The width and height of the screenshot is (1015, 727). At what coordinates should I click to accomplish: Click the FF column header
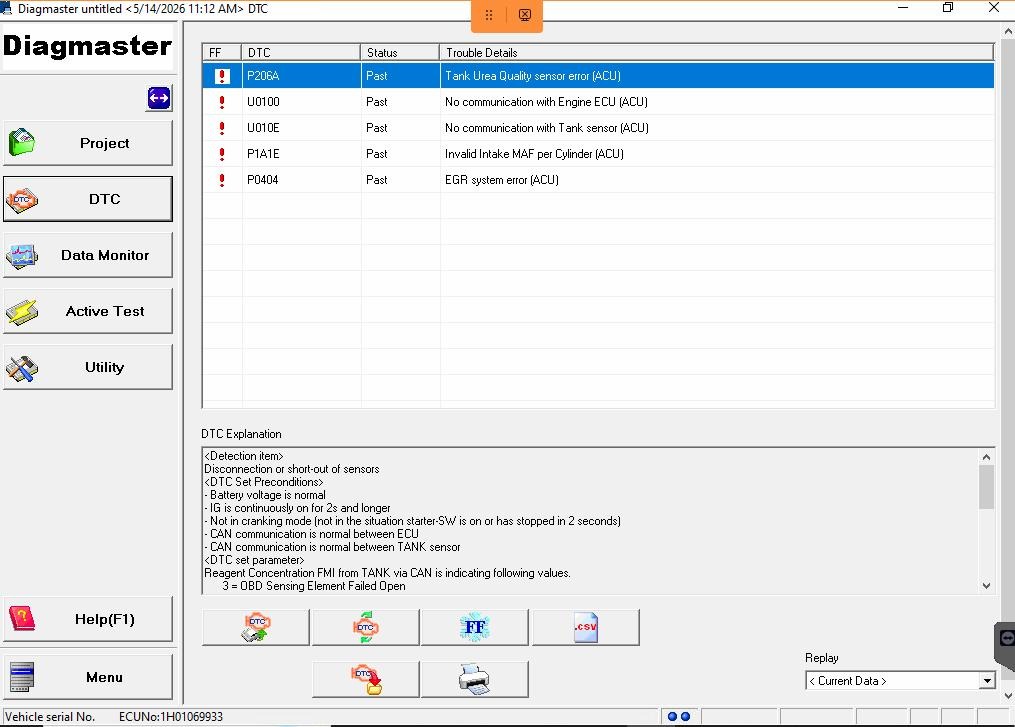click(222, 52)
